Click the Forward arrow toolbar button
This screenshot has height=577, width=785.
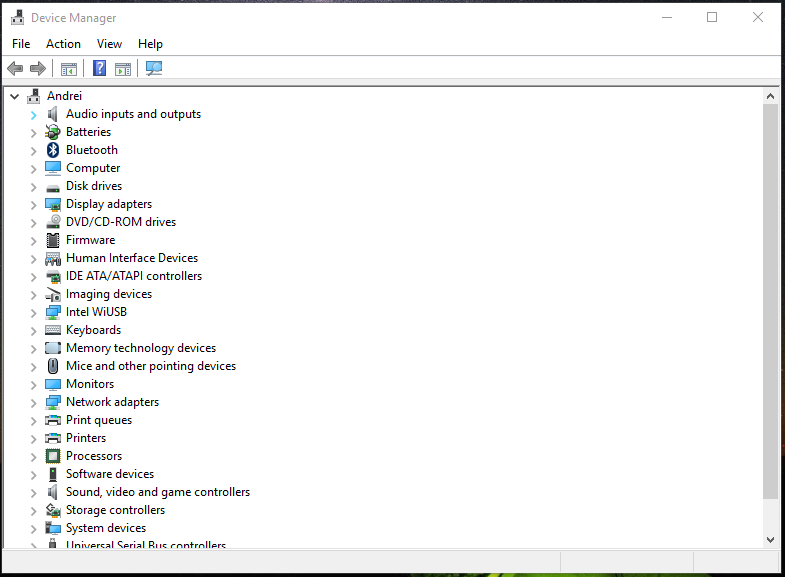[38, 68]
